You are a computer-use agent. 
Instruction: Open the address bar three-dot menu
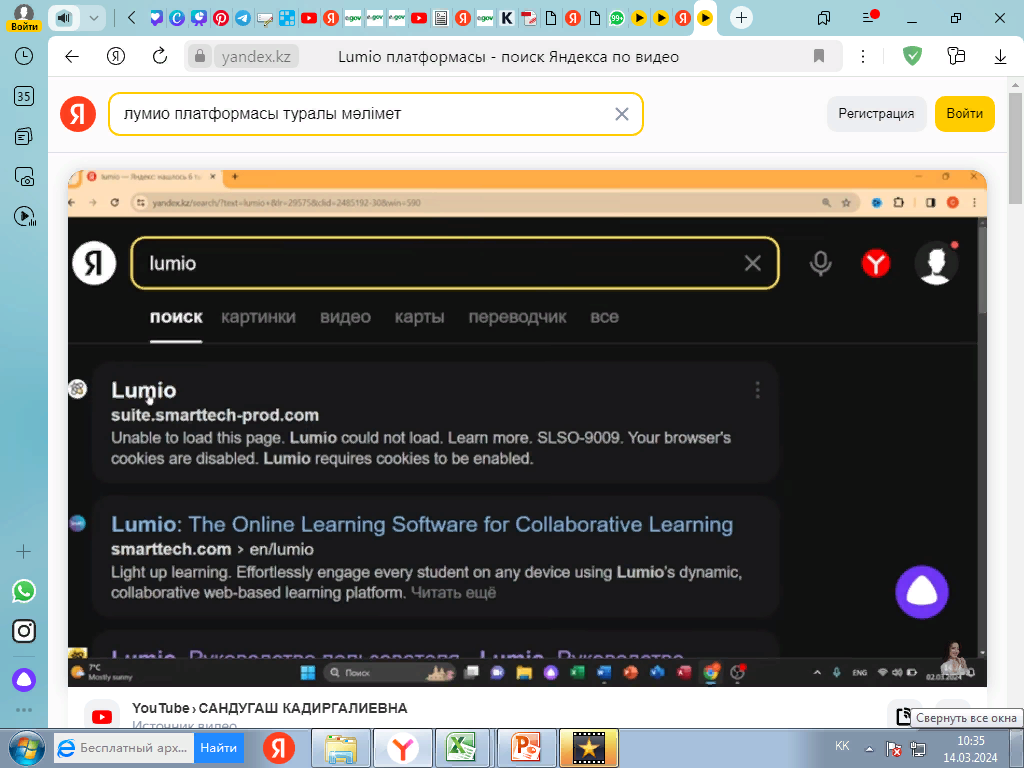pyautogui.click(x=863, y=57)
